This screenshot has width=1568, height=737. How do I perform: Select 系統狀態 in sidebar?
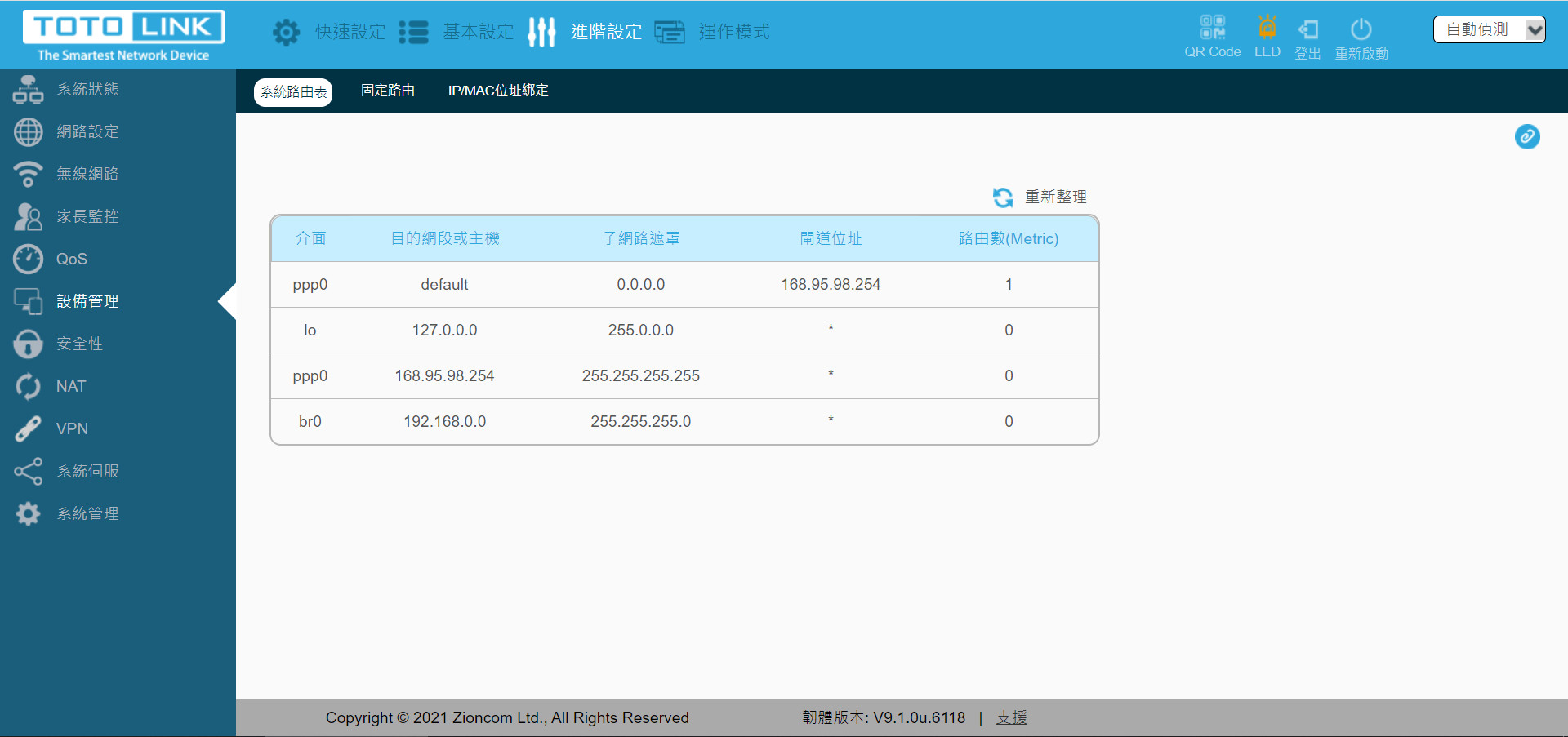tap(87, 89)
